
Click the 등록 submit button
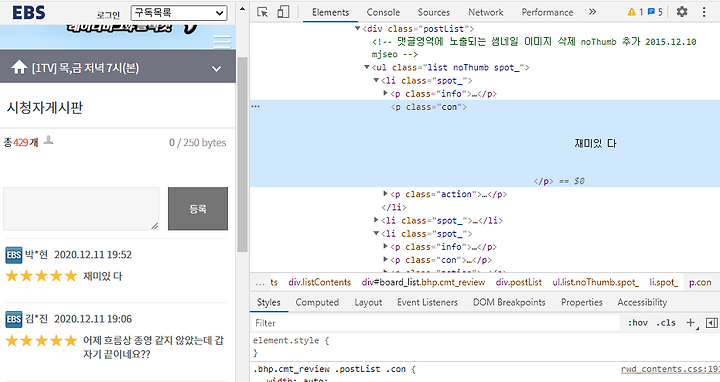click(198, 208)
